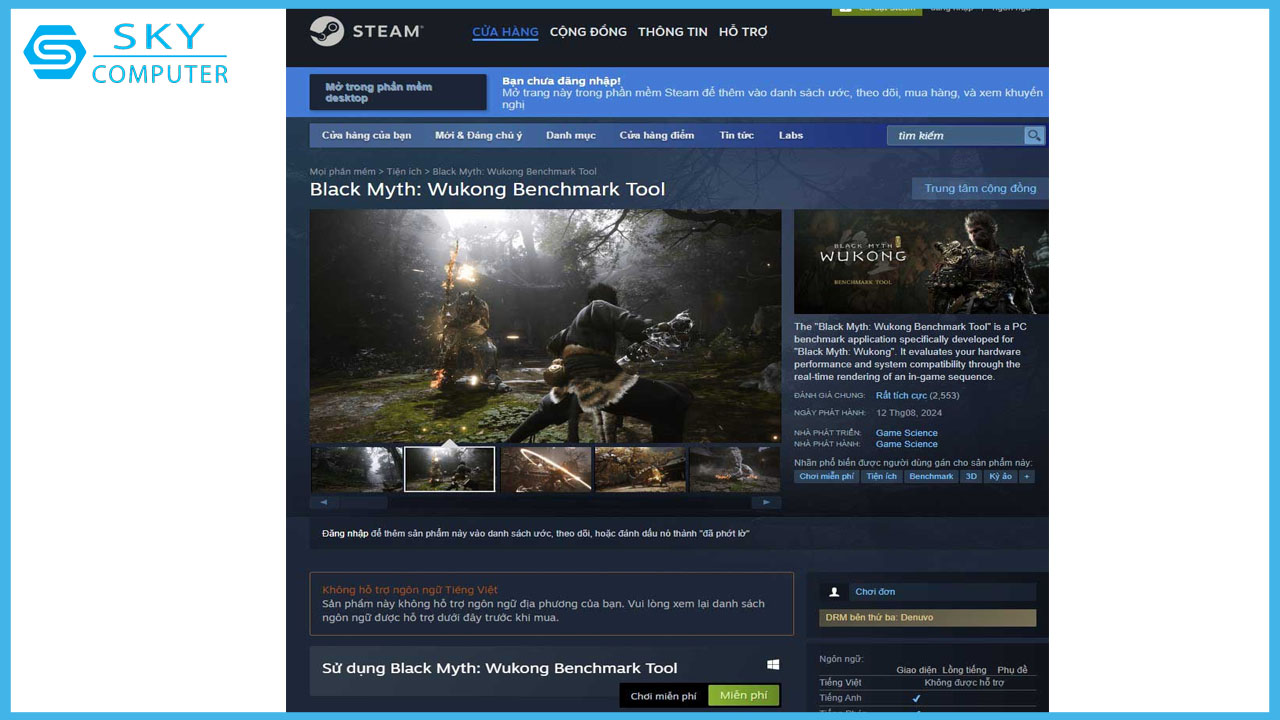Select the Tiện ích tag
Image resolution: width=1280 pixels, height=720 pixels.
tap(882, 477)
